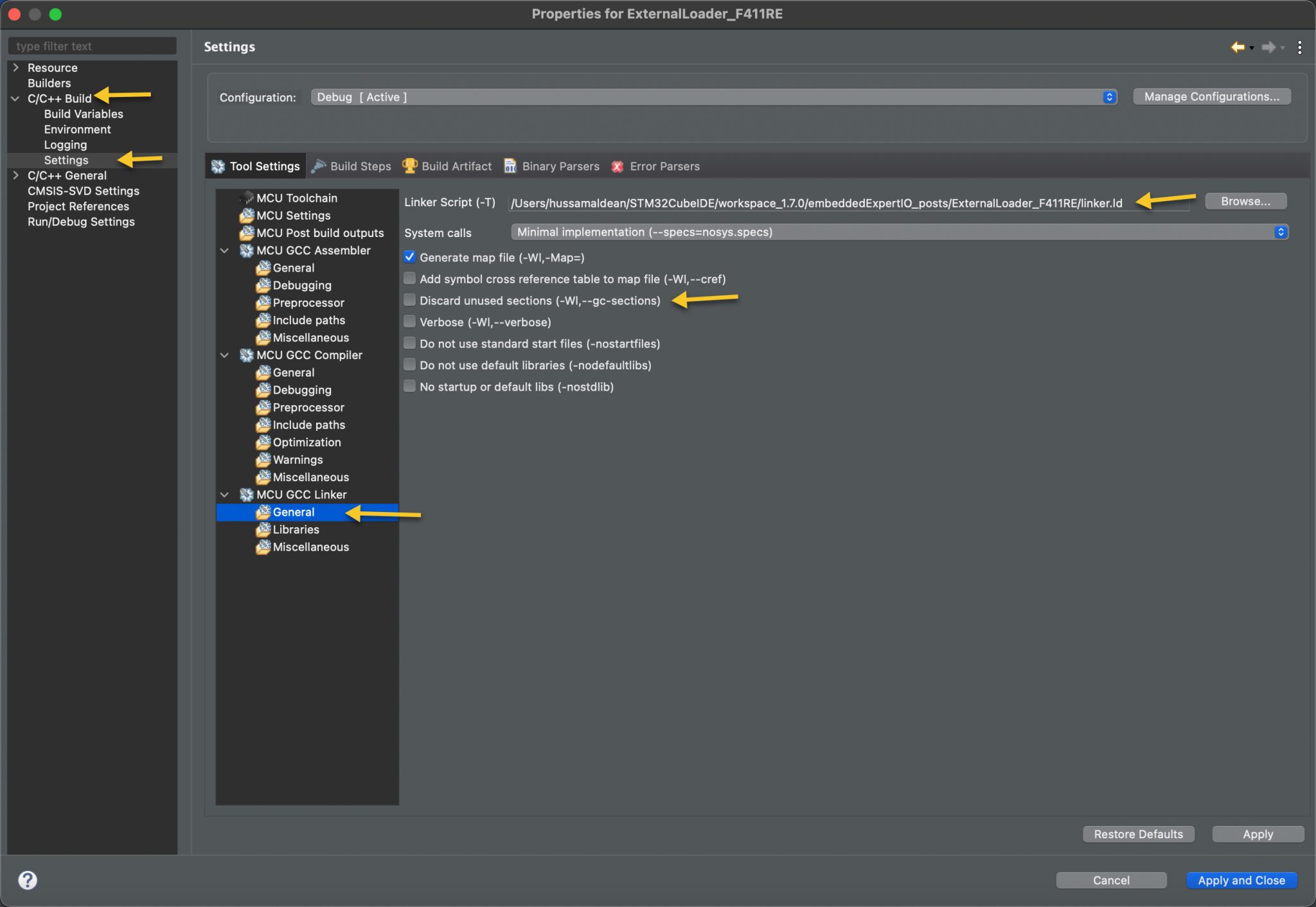Enable Discard unused sections checkbox
This screenshot has height=907, width=1316.
pyautogui.click(x=409, y=300)
